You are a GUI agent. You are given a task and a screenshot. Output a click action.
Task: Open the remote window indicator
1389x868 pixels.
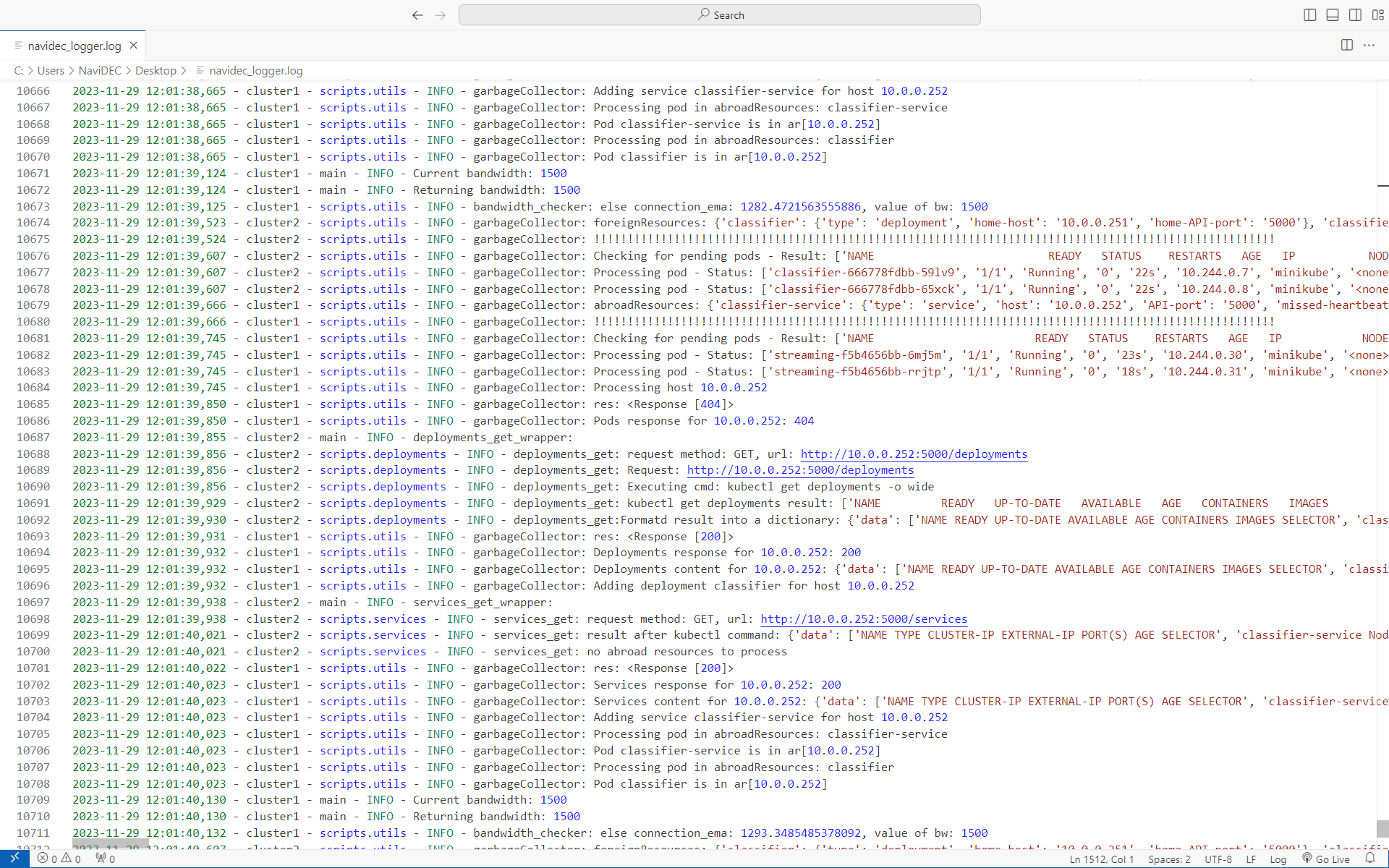pyautogui.click(x=14, y=859)
